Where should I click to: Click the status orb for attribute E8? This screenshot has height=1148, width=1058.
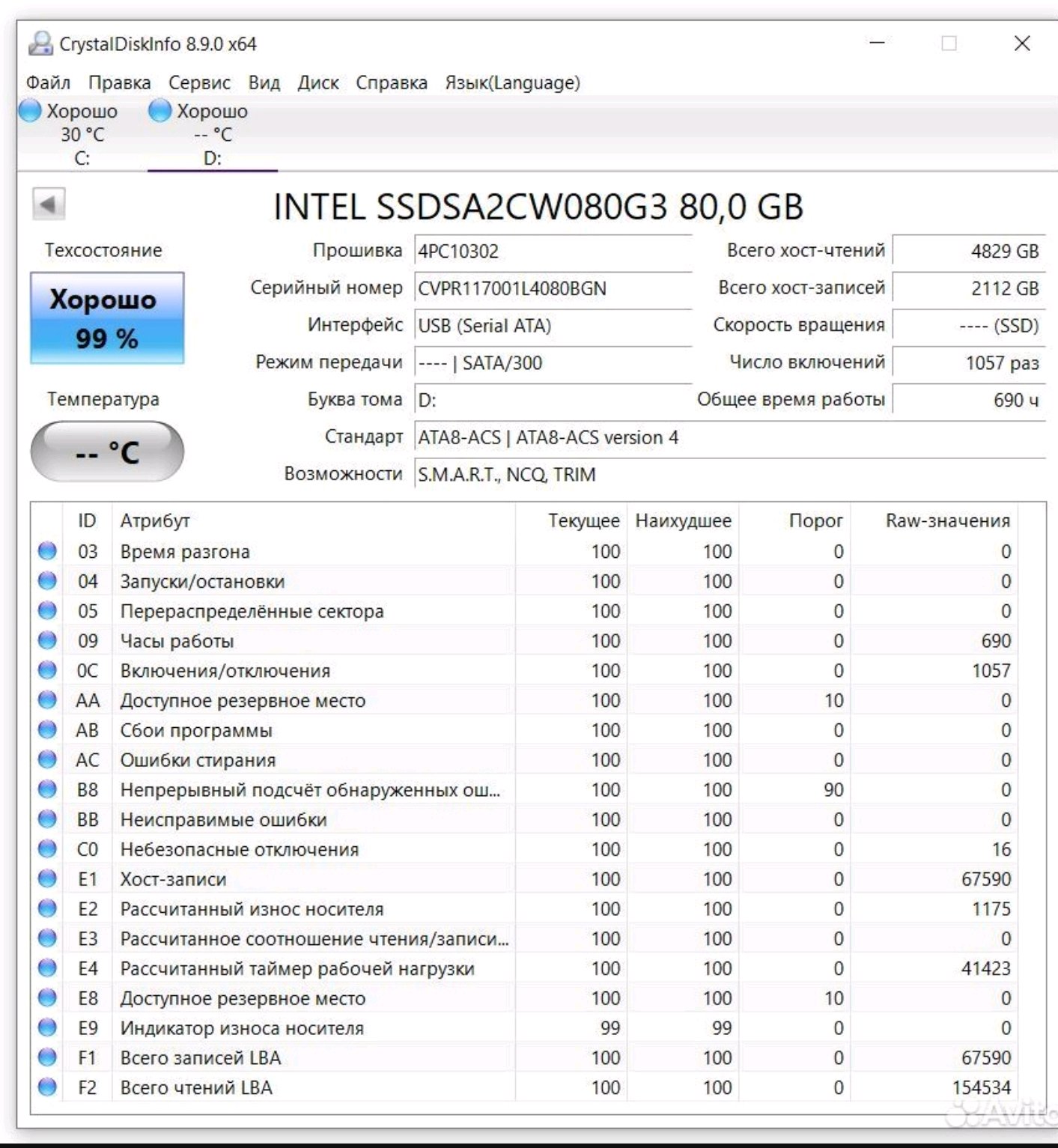[x=47, y=997]
